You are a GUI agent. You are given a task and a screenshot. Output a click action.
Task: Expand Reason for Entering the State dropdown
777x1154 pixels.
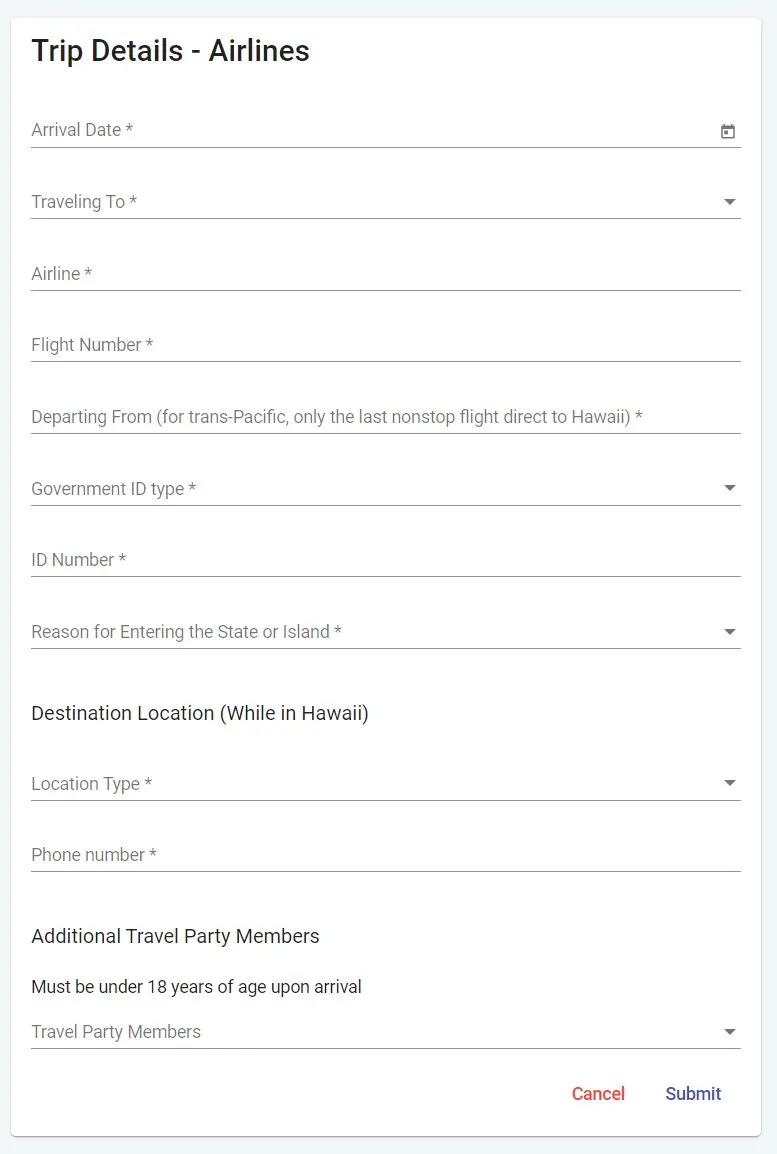pyautogui.click(x=370, y=632)
